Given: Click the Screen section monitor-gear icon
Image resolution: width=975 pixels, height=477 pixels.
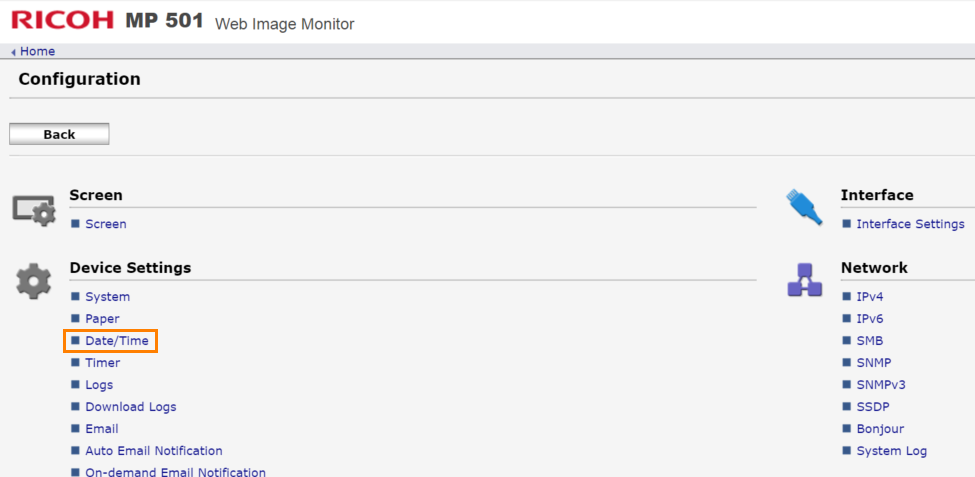Looking at the screenshot, I should tap(34, 209).
